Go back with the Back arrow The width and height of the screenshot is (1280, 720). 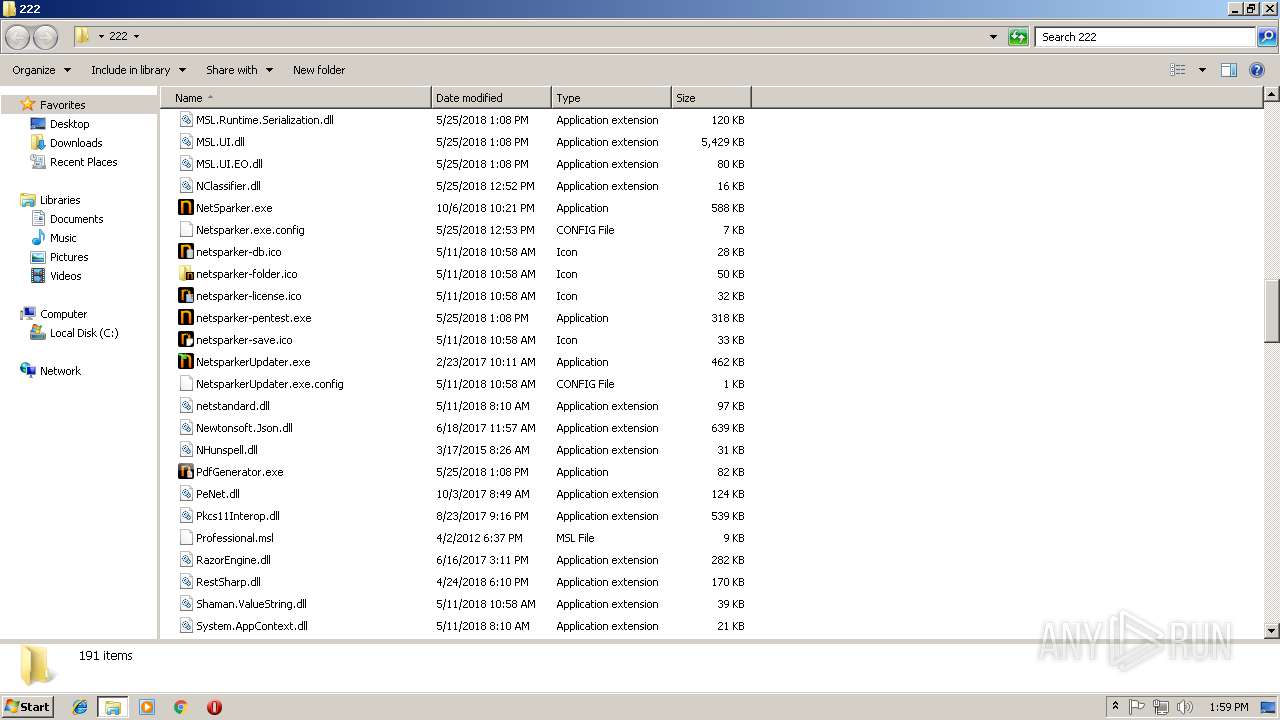[17, 37]
